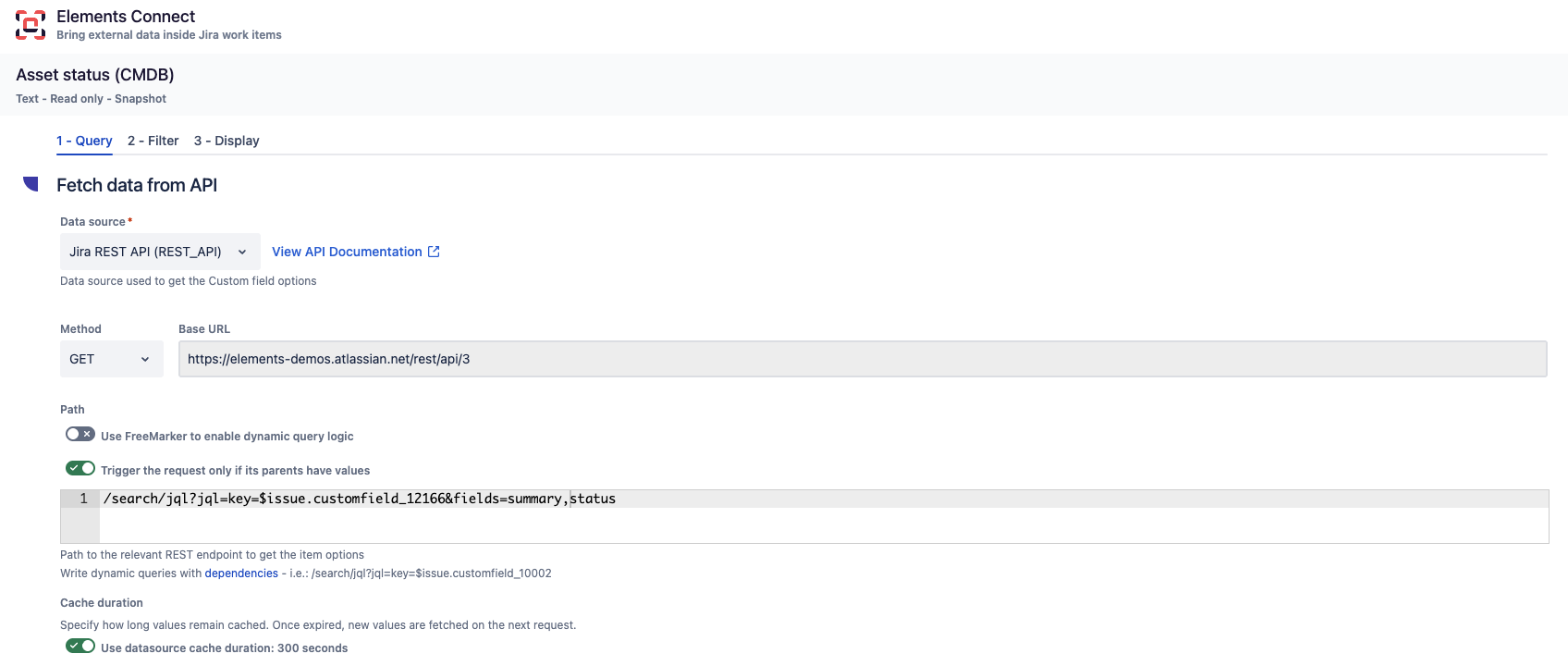
Task: Toggle Use datasource cache duration switch
Action: pyautogui.click(x=80, y=646)
